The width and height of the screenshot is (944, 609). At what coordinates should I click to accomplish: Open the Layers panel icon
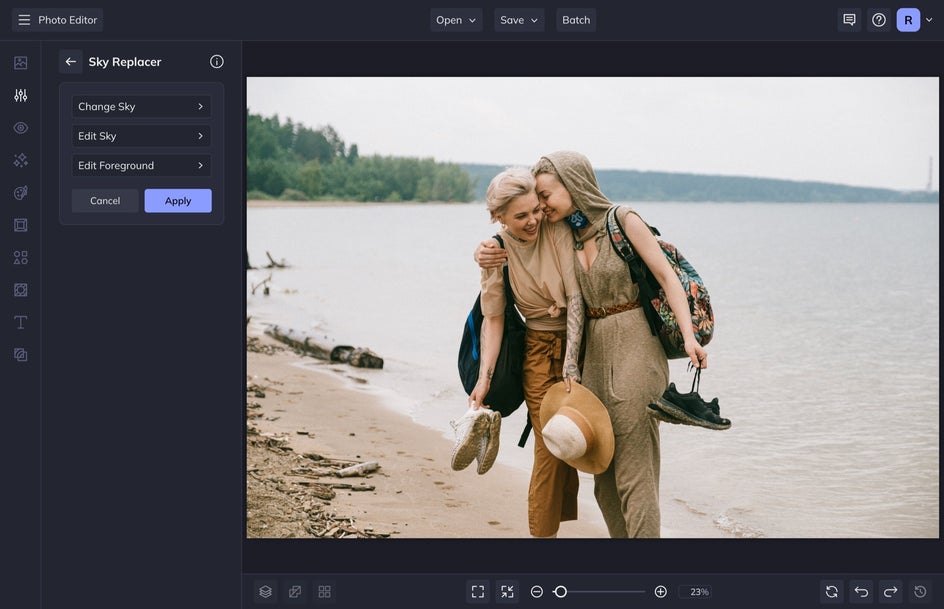tap(265, 592)
